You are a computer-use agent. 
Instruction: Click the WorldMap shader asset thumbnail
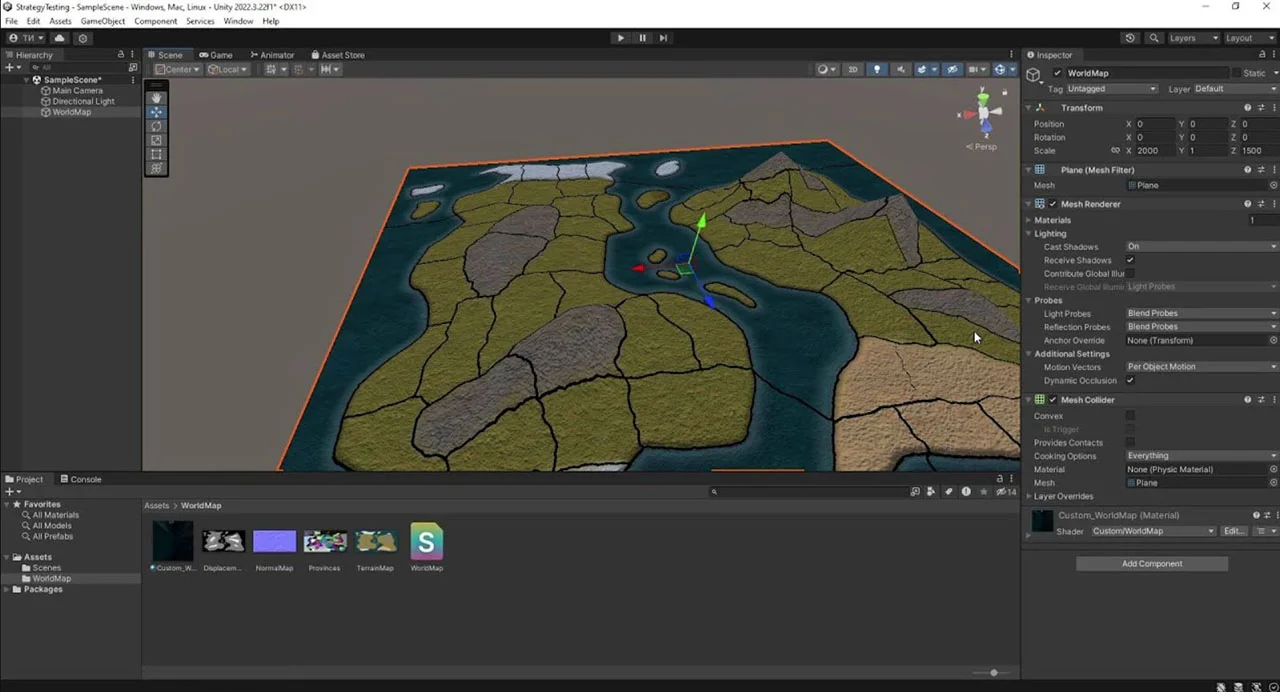coord(426,542)
